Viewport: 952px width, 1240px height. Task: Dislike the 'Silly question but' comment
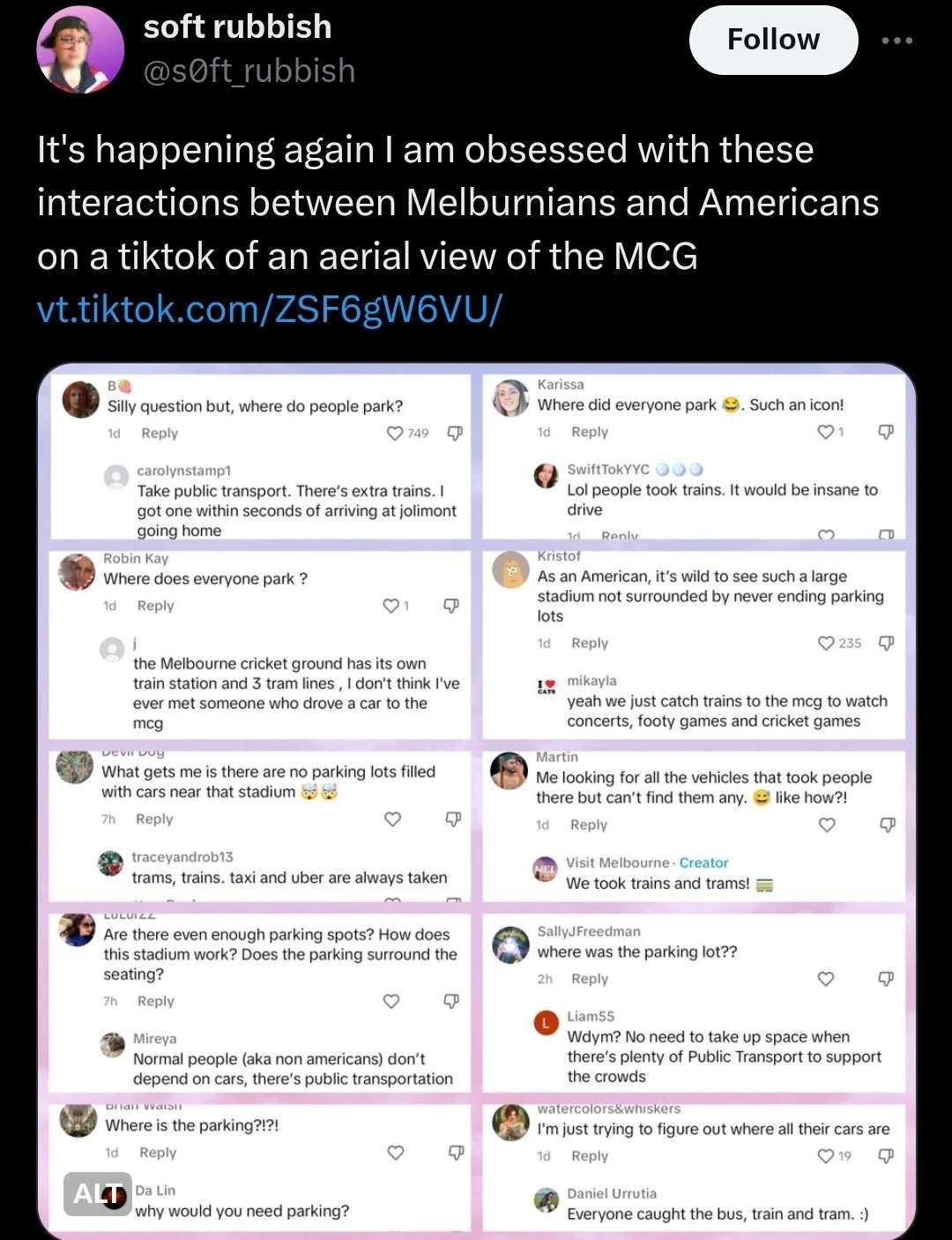tap(455, 433)
